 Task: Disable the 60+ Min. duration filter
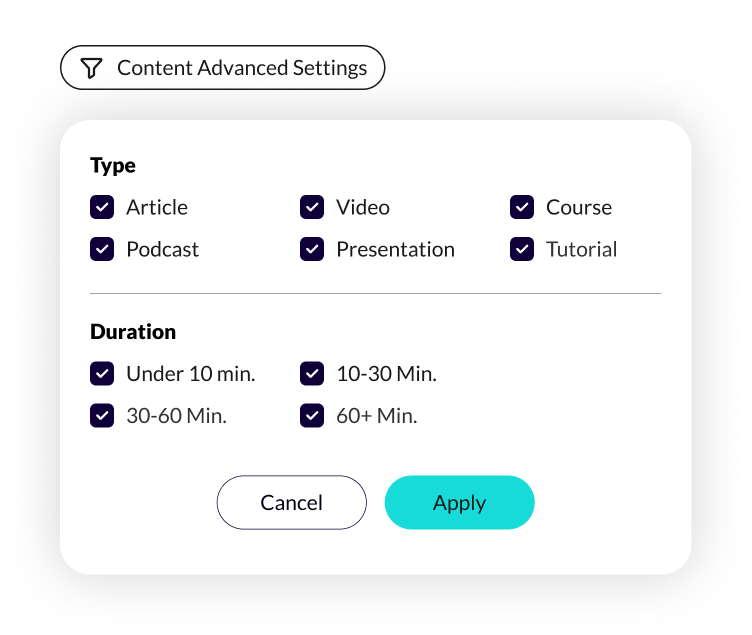point(312,415)
